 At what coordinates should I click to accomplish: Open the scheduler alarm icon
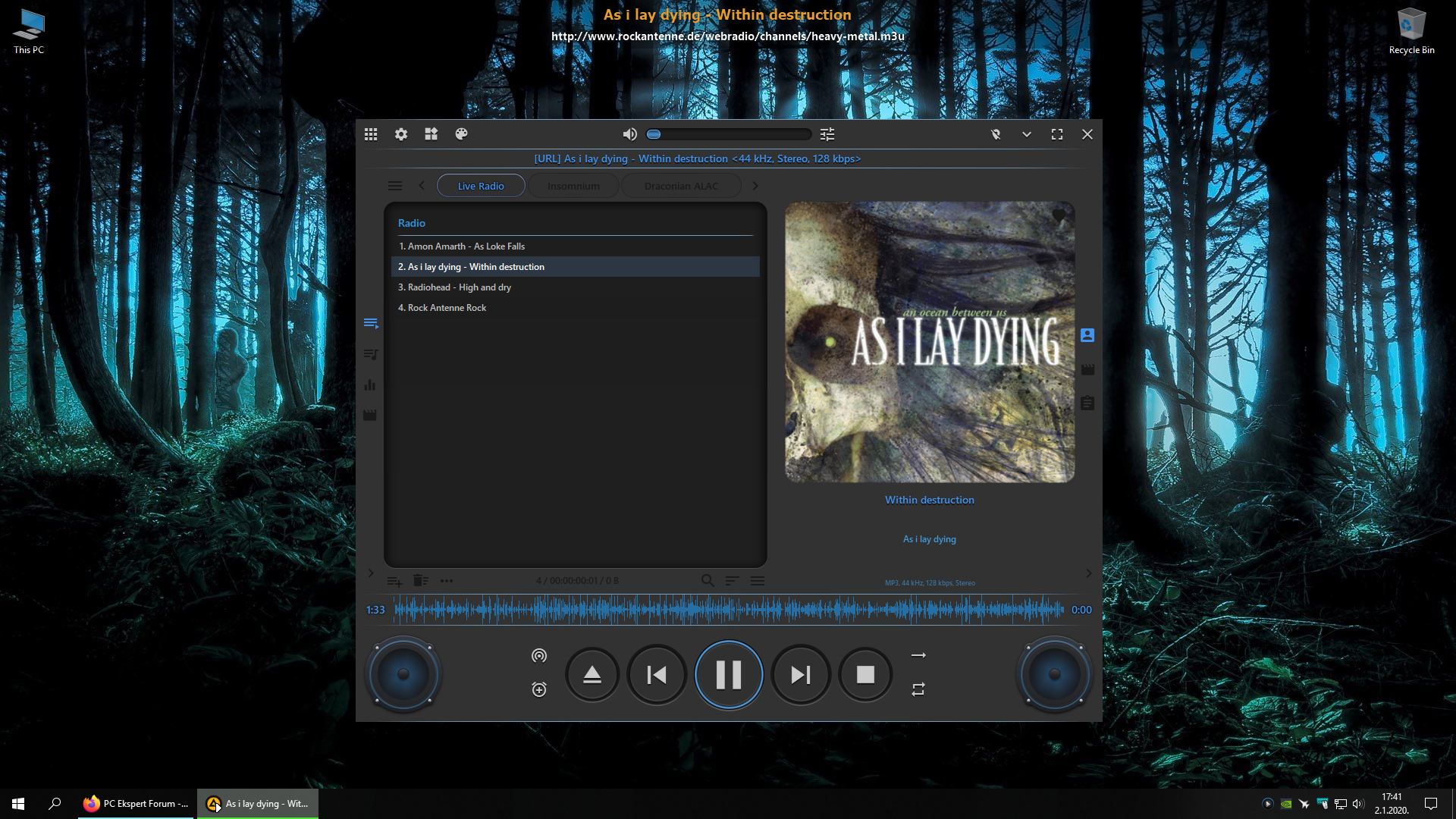(539, 689)
